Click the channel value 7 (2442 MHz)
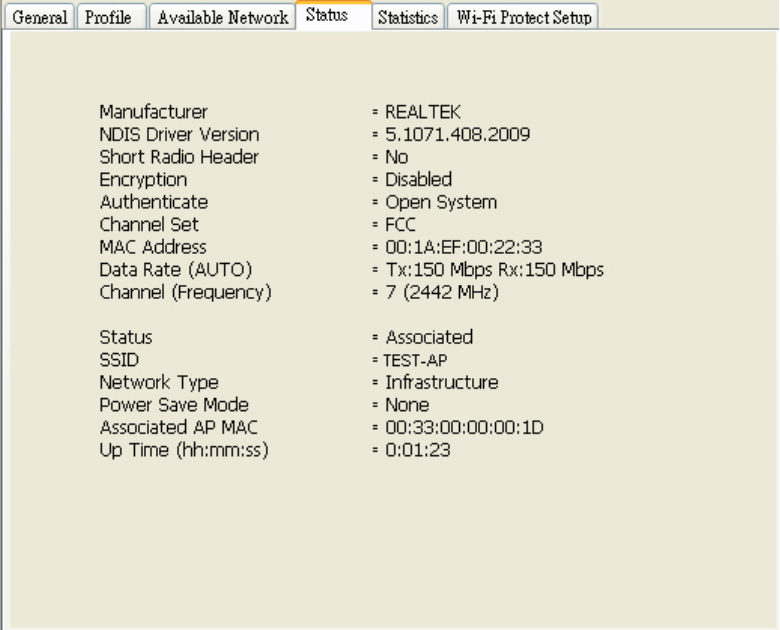 442,292
